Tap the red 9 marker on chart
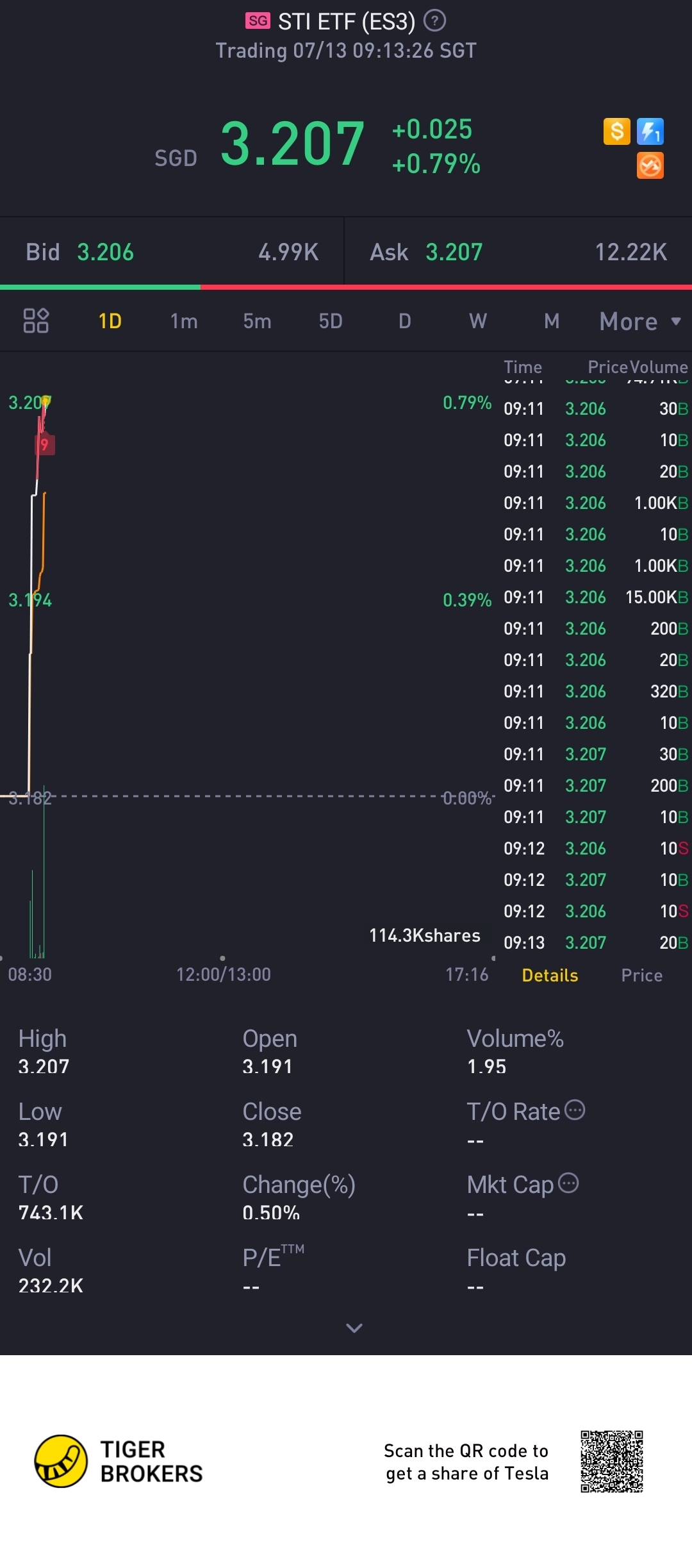Screen dimensions: 692x1568 coord(44,444)
